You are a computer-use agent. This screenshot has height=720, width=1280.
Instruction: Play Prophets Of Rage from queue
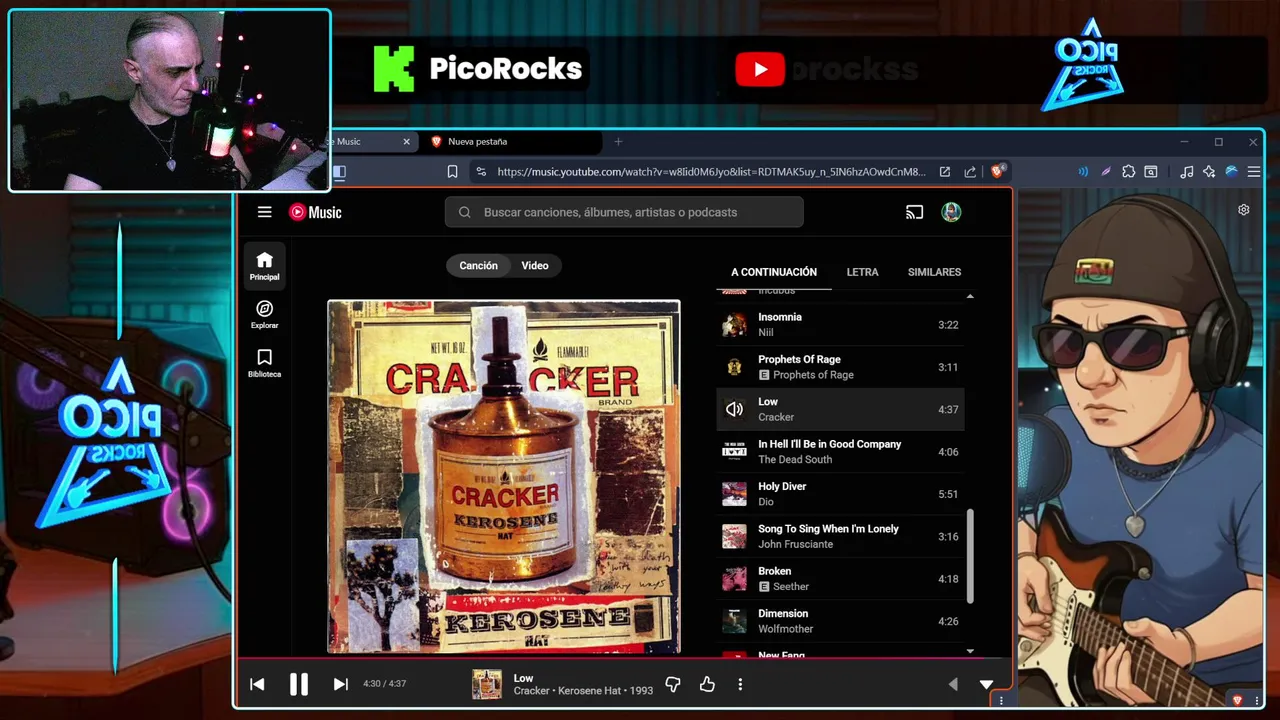point(840,367)
